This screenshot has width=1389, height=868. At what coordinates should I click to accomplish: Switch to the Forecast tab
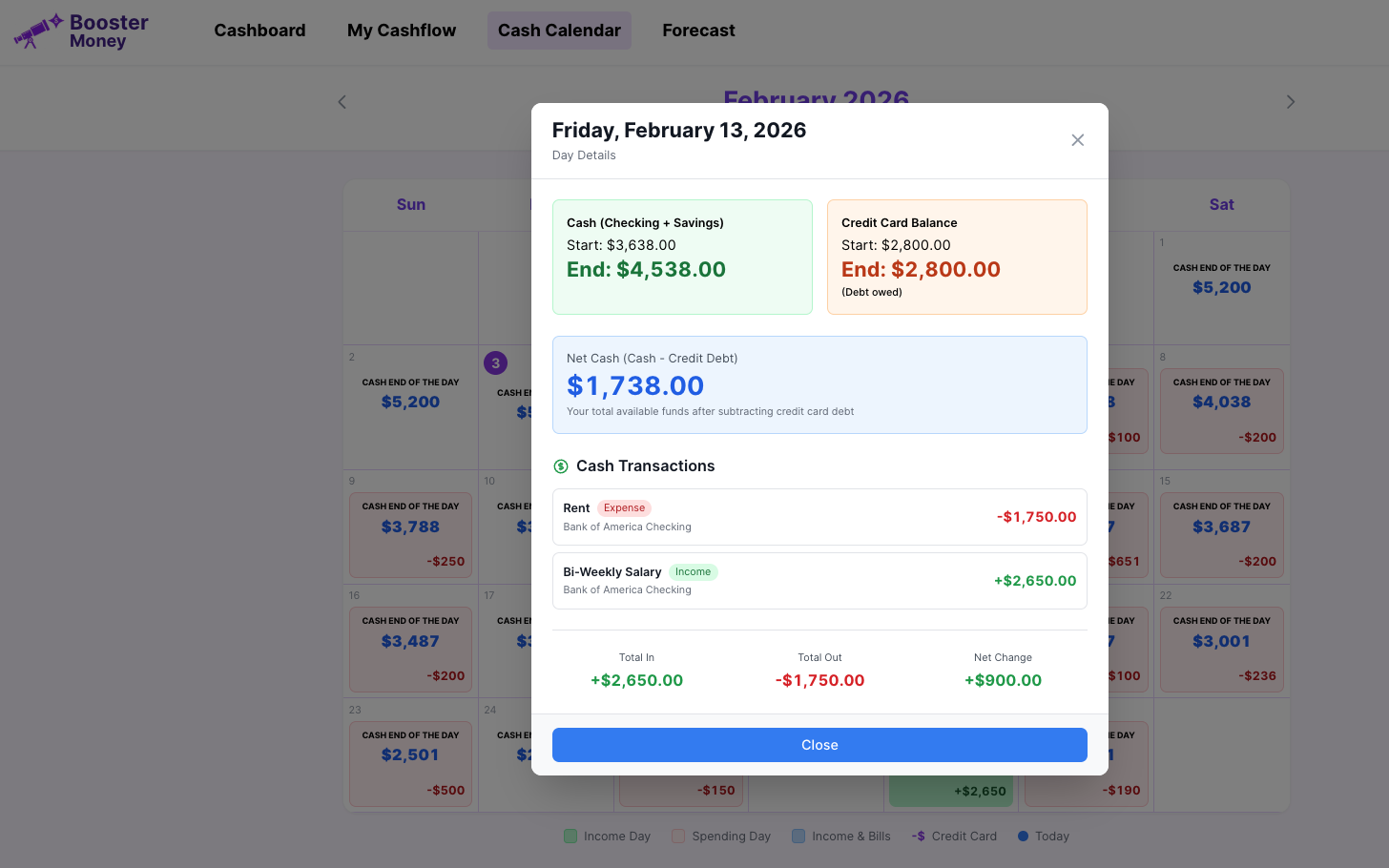pyautogui.click(x=698, y=31)
